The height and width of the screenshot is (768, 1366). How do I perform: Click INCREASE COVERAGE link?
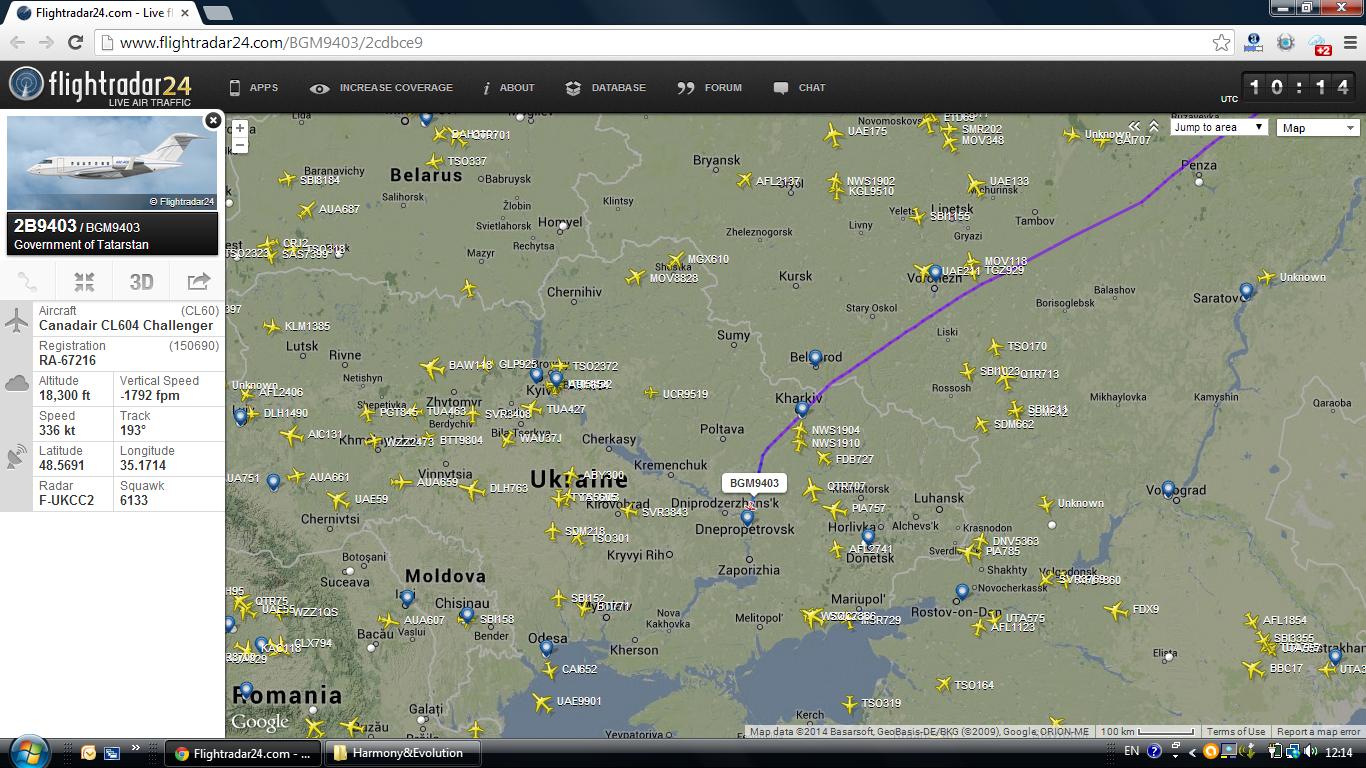coord(382,88)
